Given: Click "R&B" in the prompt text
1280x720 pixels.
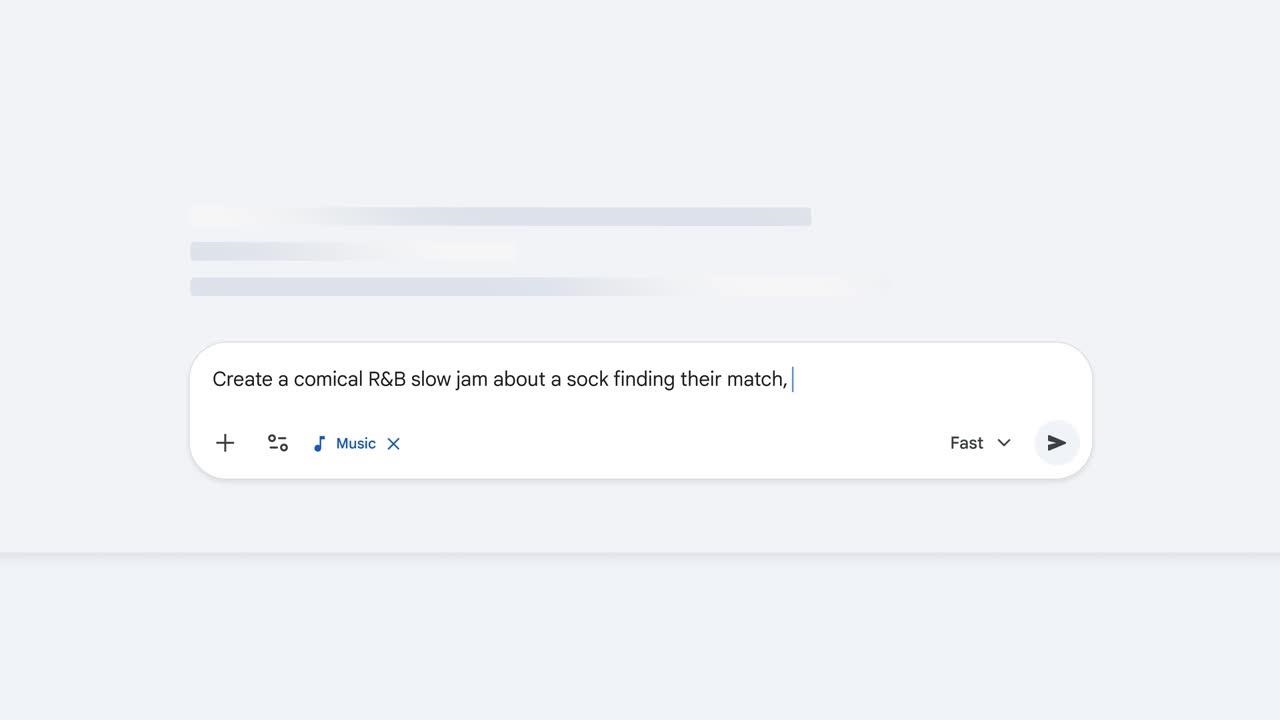Looking at the screenshot, I should [x=387, y=380].
